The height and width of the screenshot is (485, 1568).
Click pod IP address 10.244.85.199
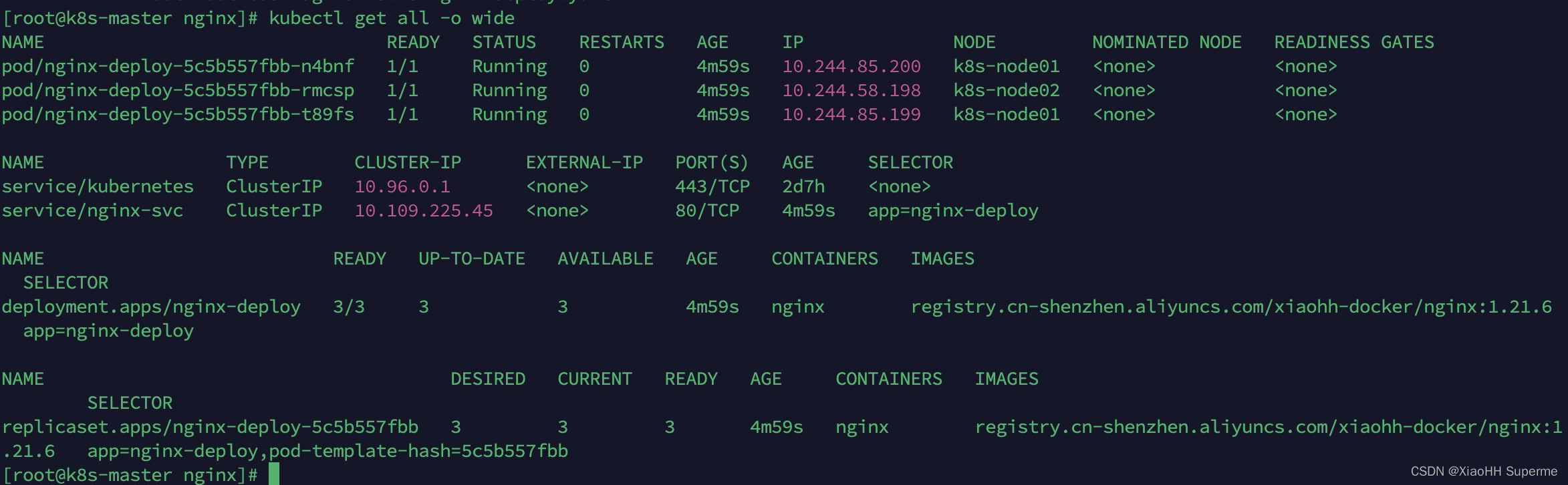tap(851, 114)
